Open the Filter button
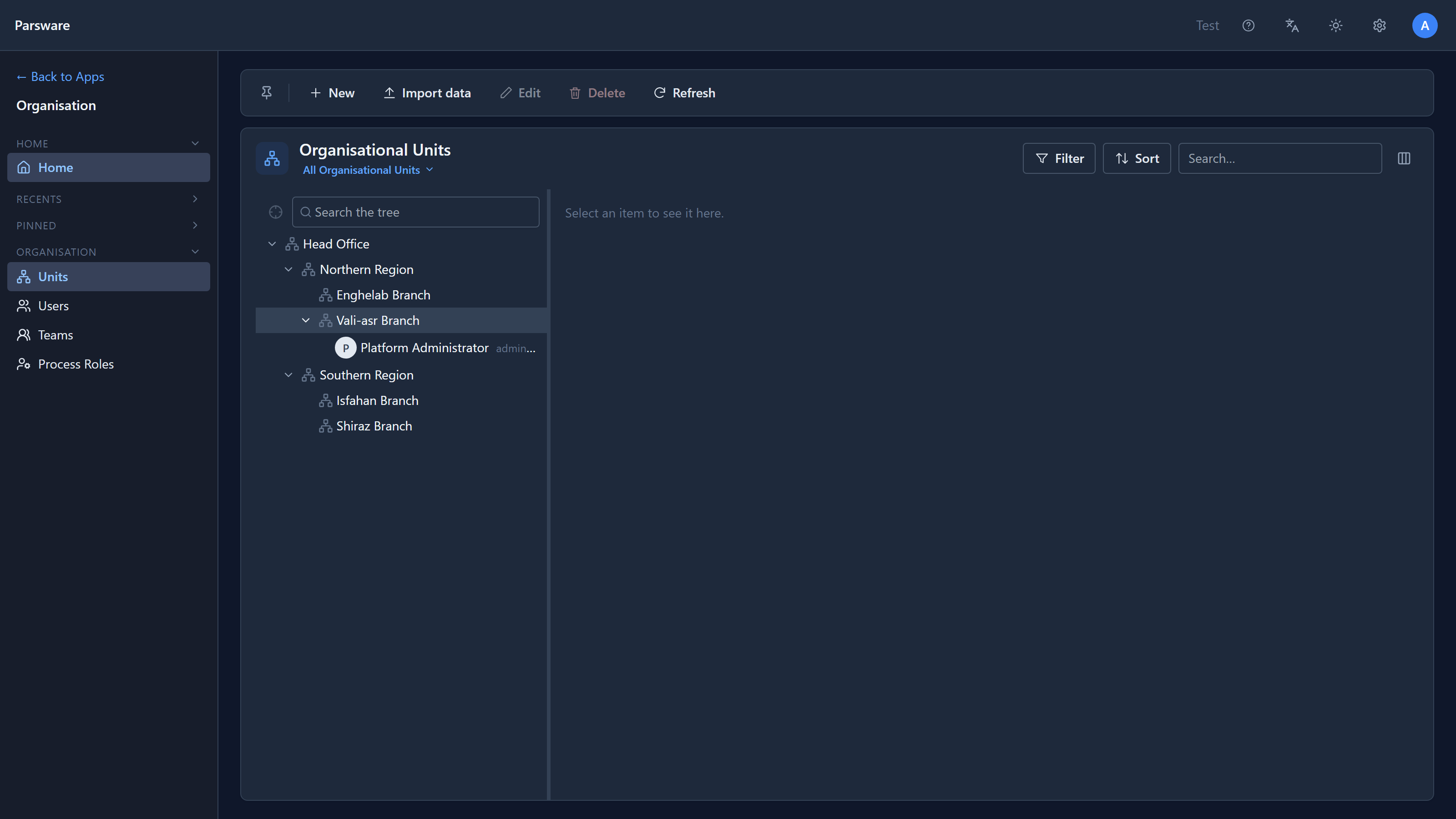This screenshot has width=1456, height=819. pyautogui.click(x=1059, y=158)
